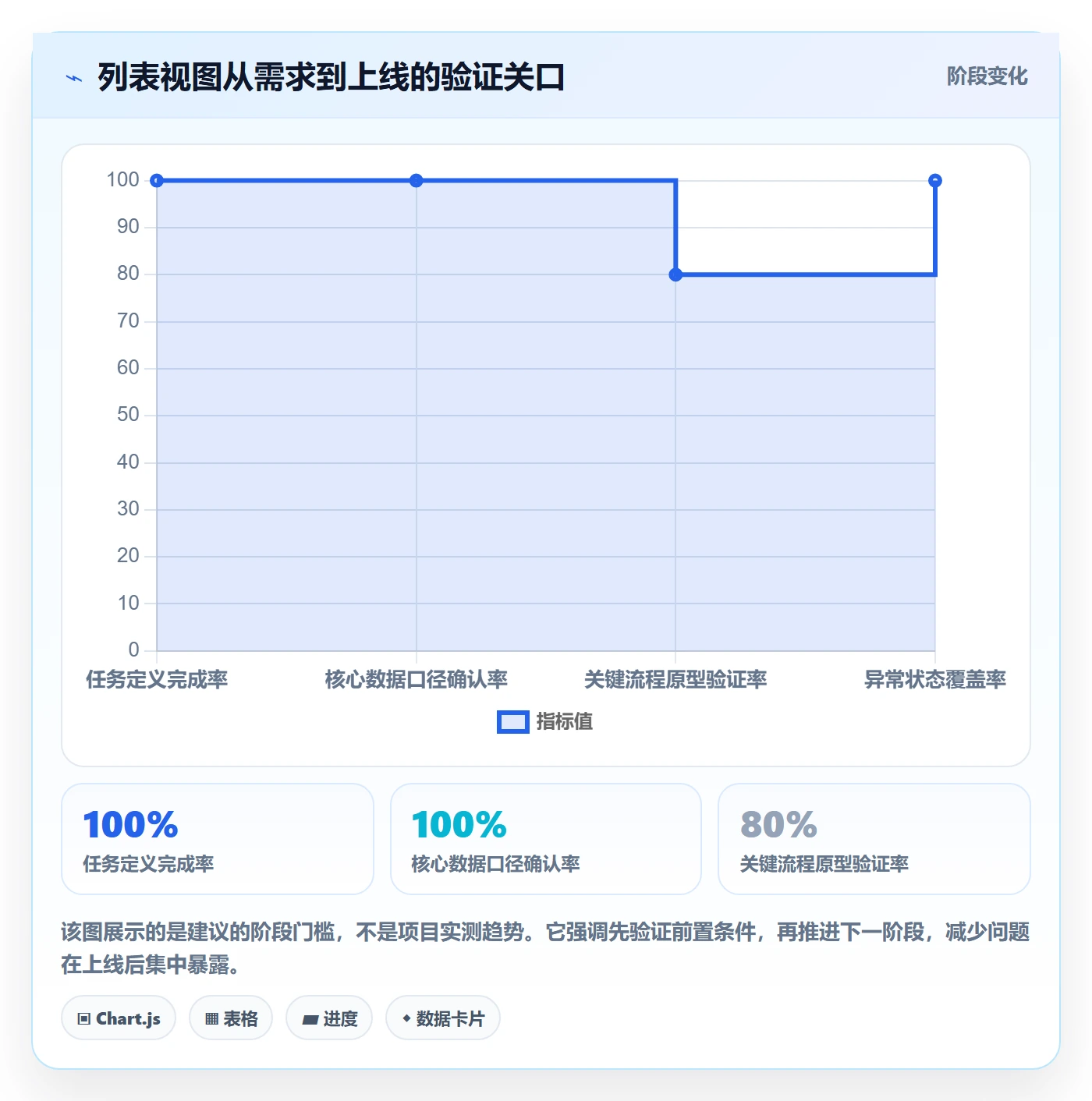Click the 100% value in the 核心数据口径确认率 card
Image resolution: width=1092 pixels, height=1101 pixels.
tap(459, 825)
